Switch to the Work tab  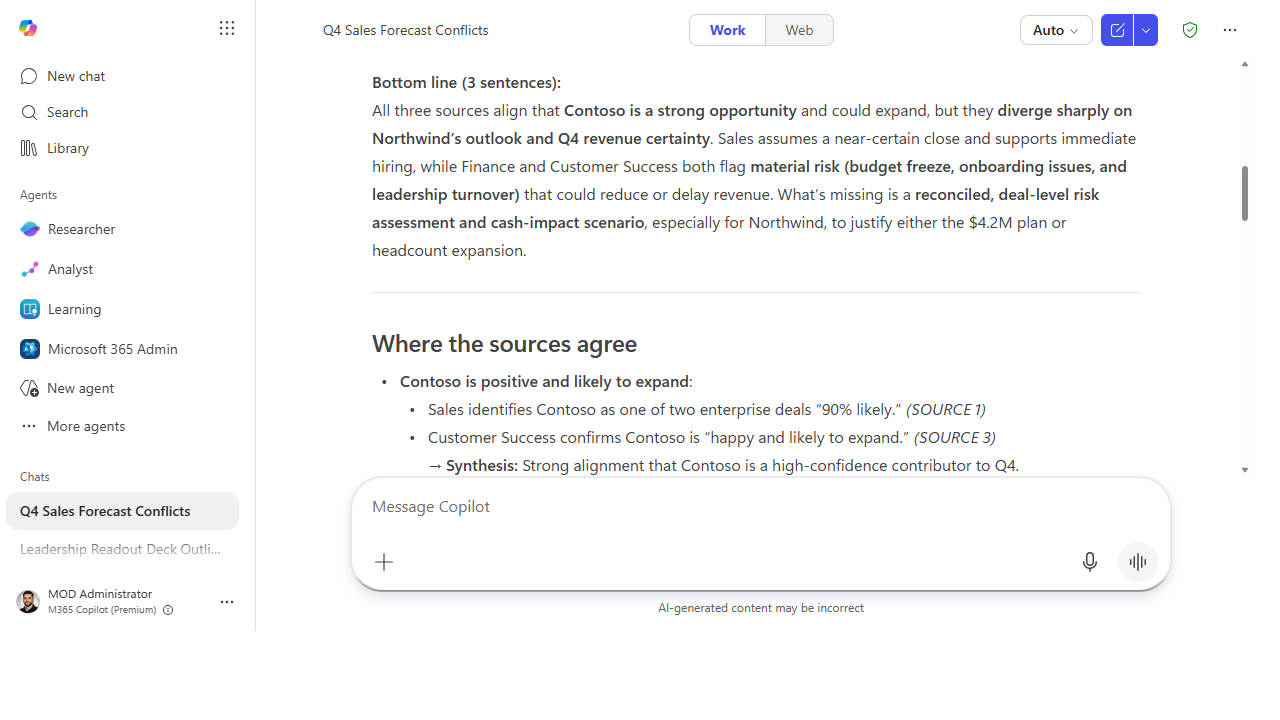727,30
